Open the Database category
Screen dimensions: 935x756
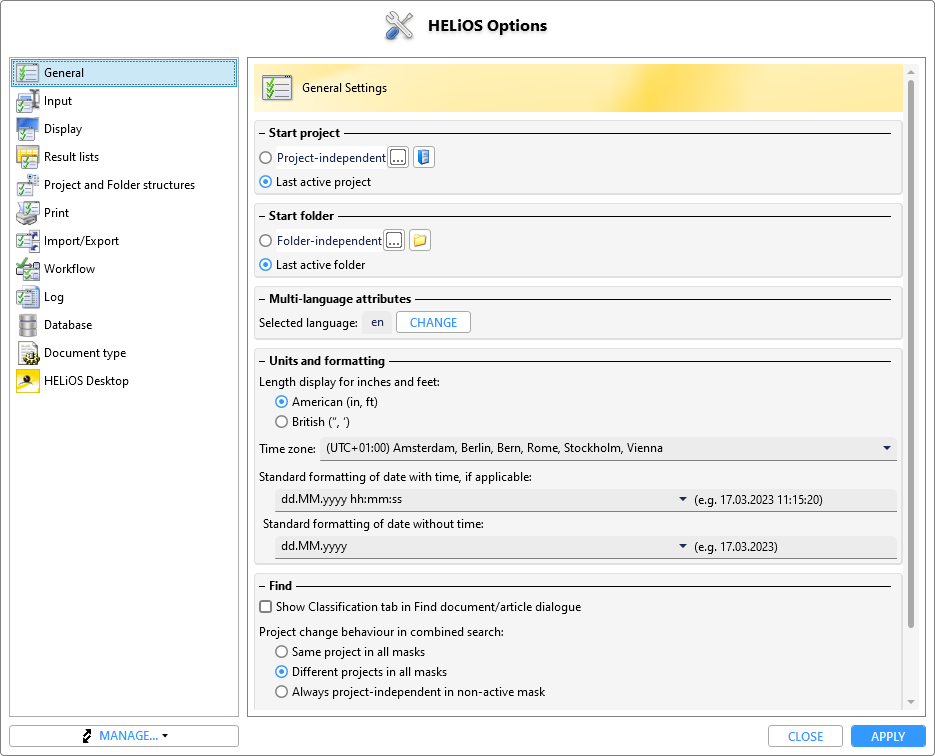click(x=124, y=325)
